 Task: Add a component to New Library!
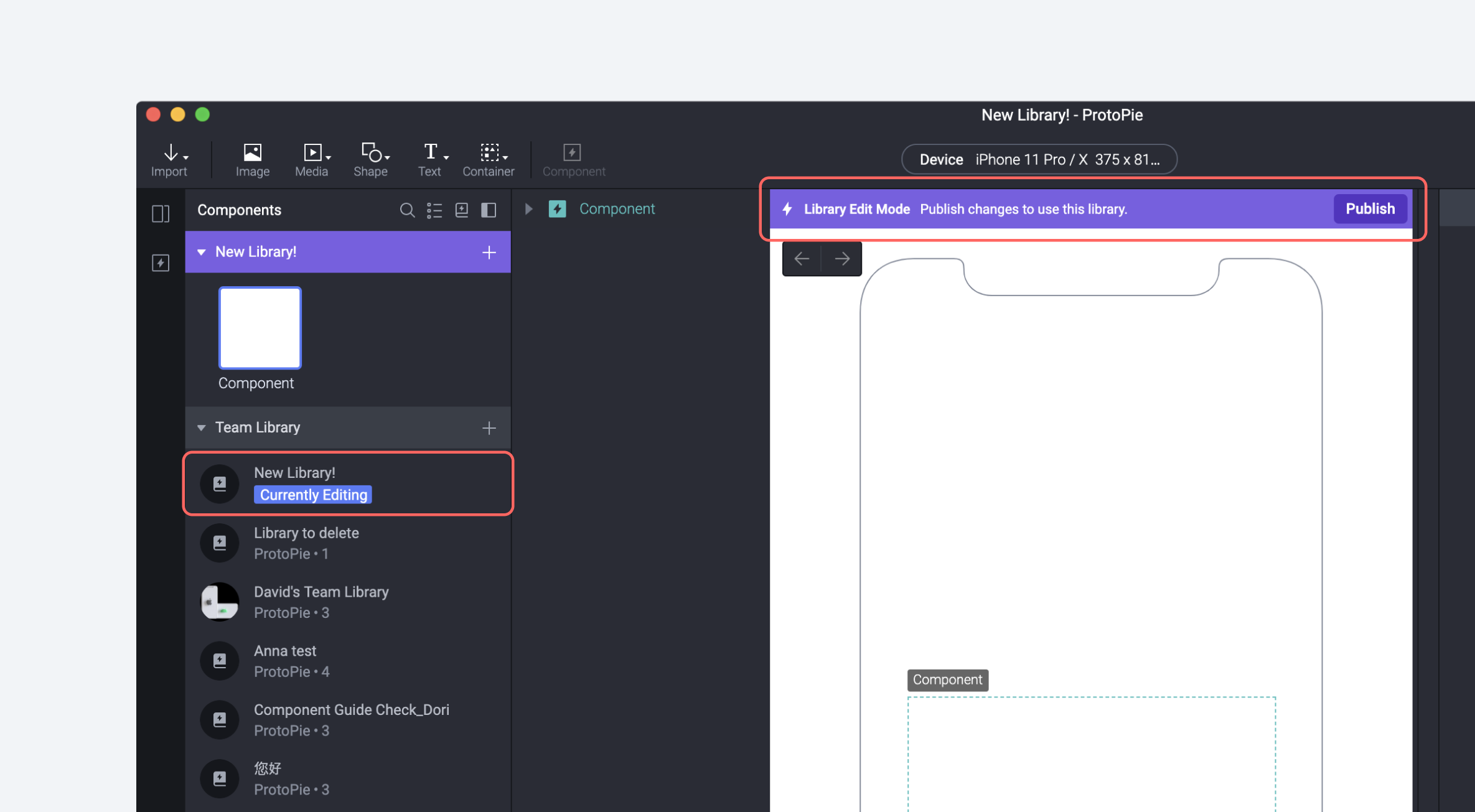point(489,252)
